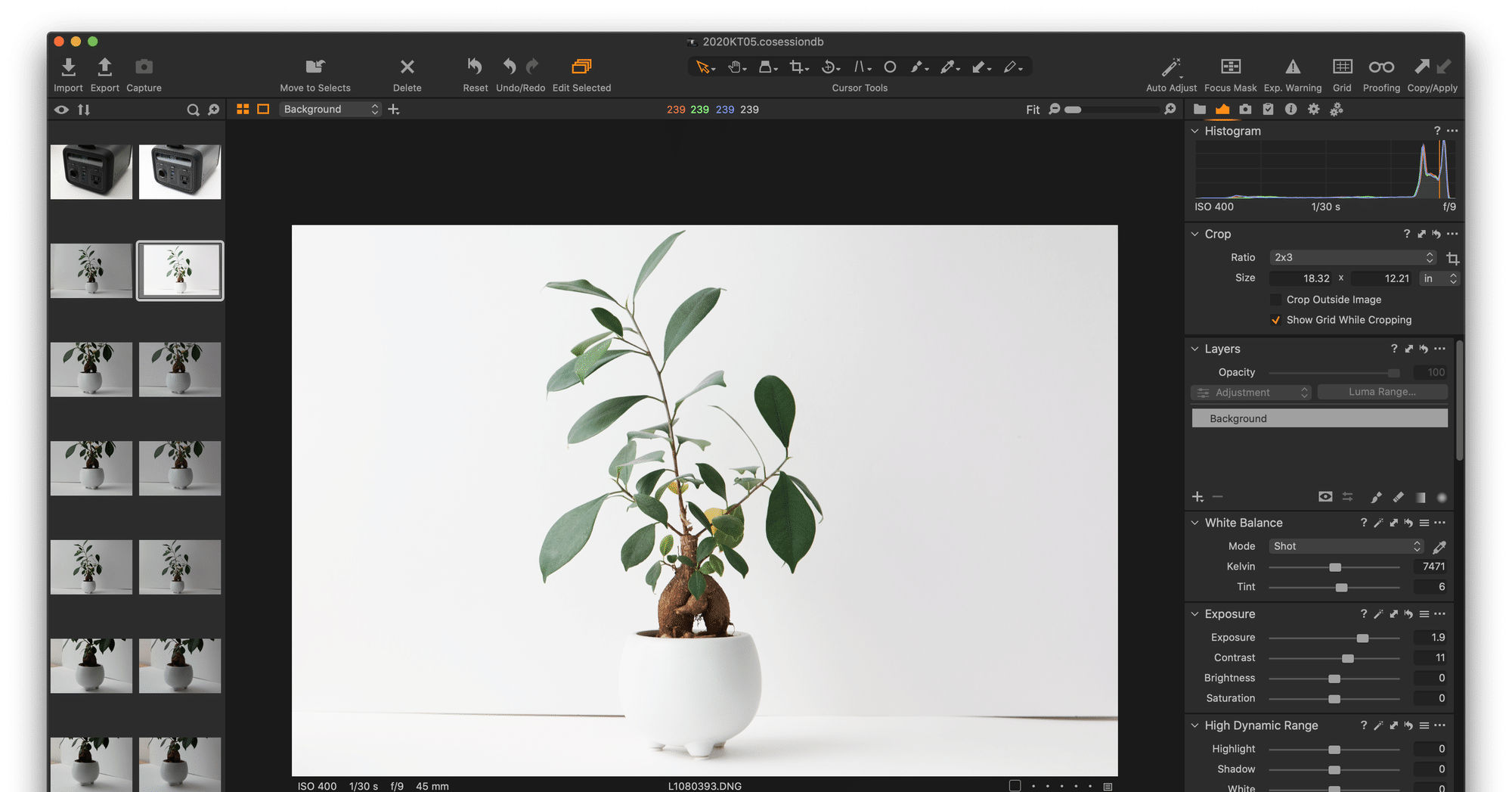Open the clipboard tool tab

(x=1269, y=110)
